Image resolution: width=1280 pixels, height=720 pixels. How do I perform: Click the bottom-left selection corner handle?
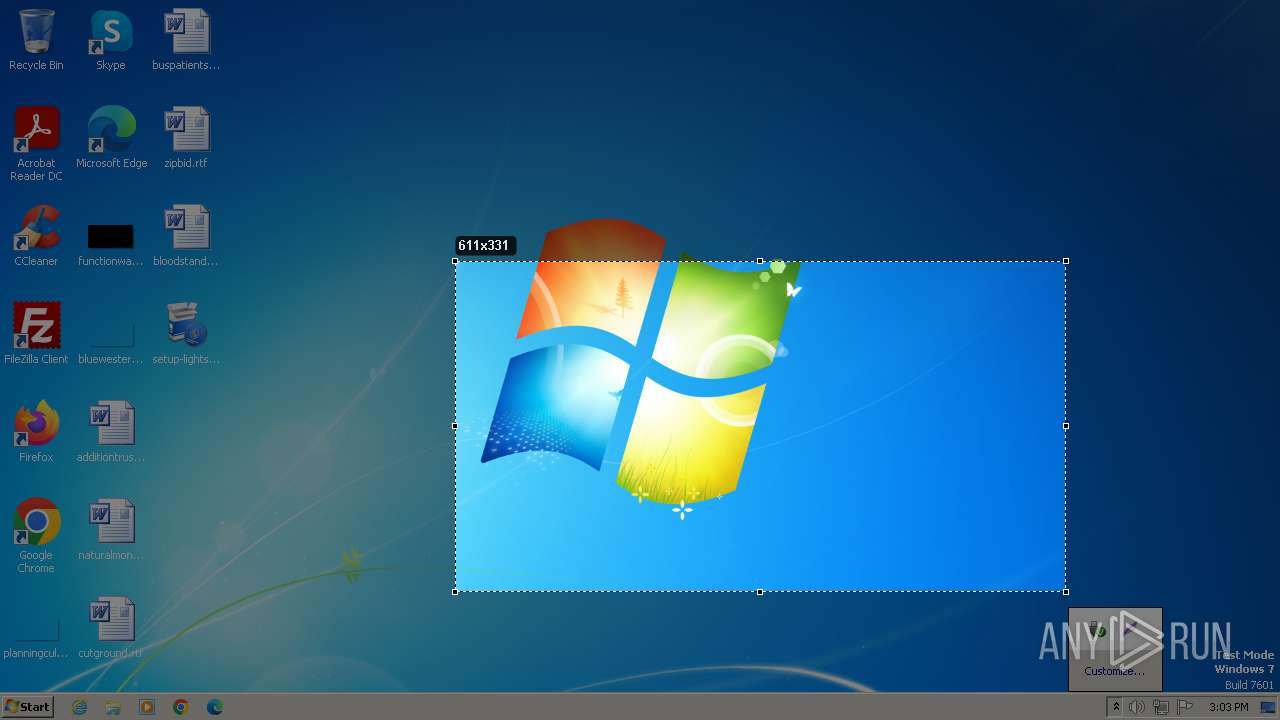(x=455, y=592)
